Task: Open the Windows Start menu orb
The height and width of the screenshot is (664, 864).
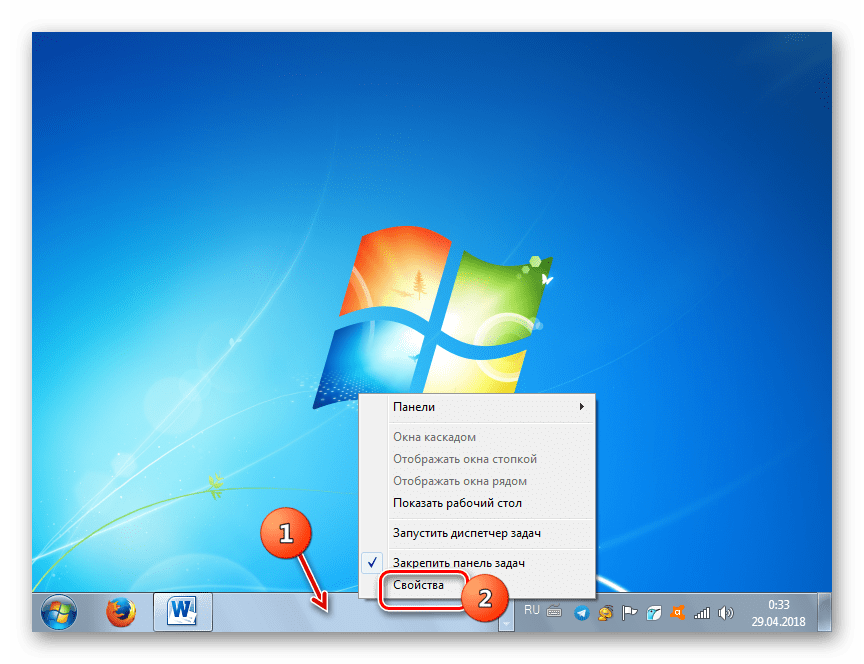Action: (59, 612)
